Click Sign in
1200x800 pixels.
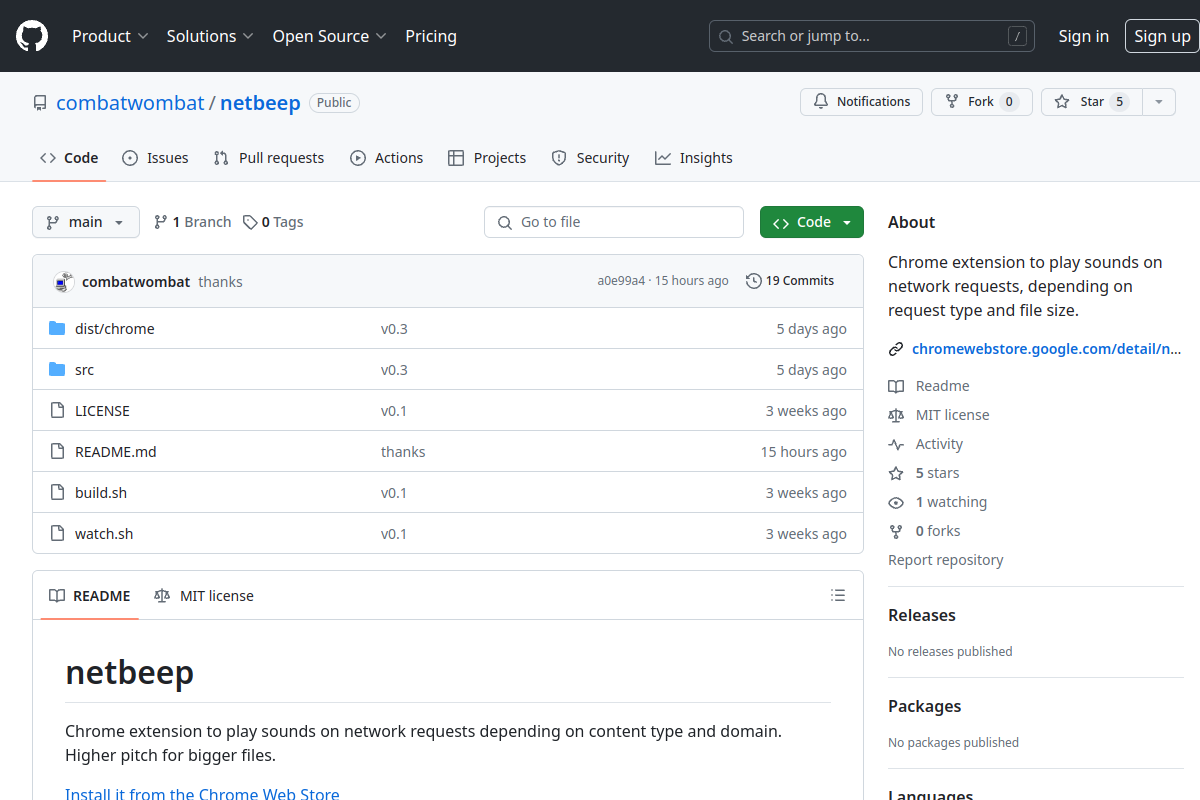1084,36
